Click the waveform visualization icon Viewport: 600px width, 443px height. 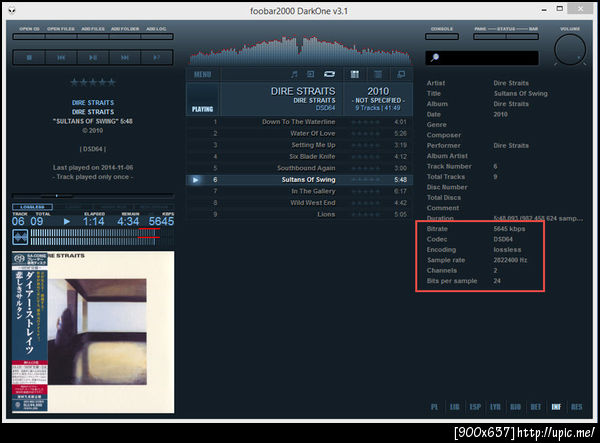coord(20,237)
